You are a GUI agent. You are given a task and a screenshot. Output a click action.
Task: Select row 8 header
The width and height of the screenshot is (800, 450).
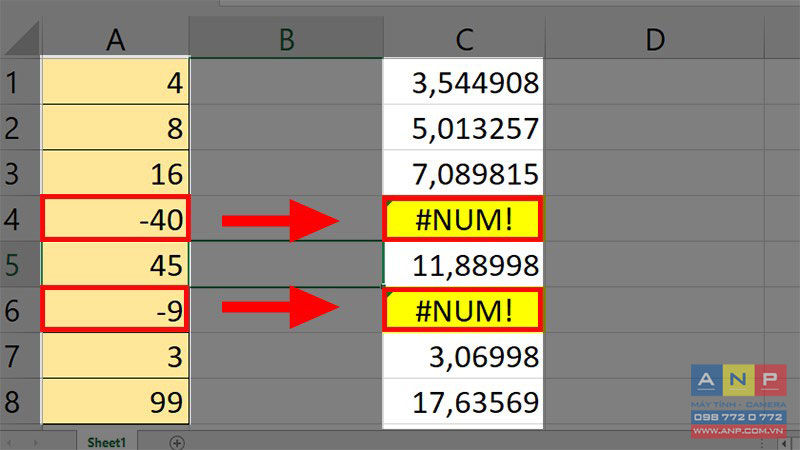(20, 401)
